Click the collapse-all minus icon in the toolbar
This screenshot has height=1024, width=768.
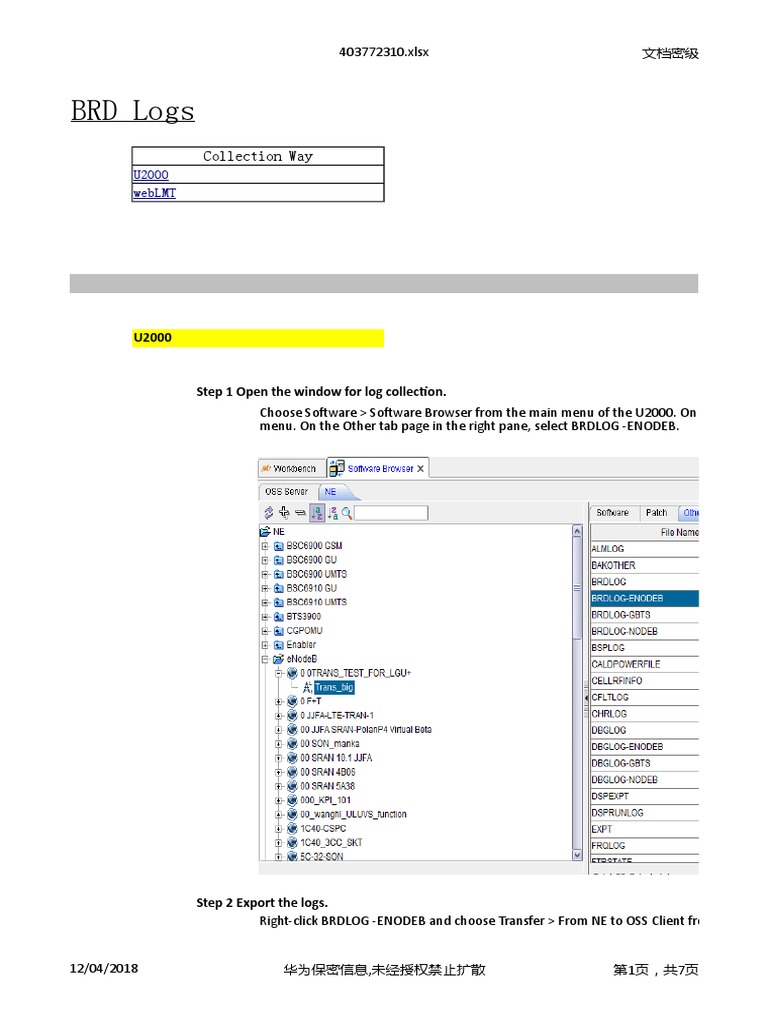pos(300,513)
